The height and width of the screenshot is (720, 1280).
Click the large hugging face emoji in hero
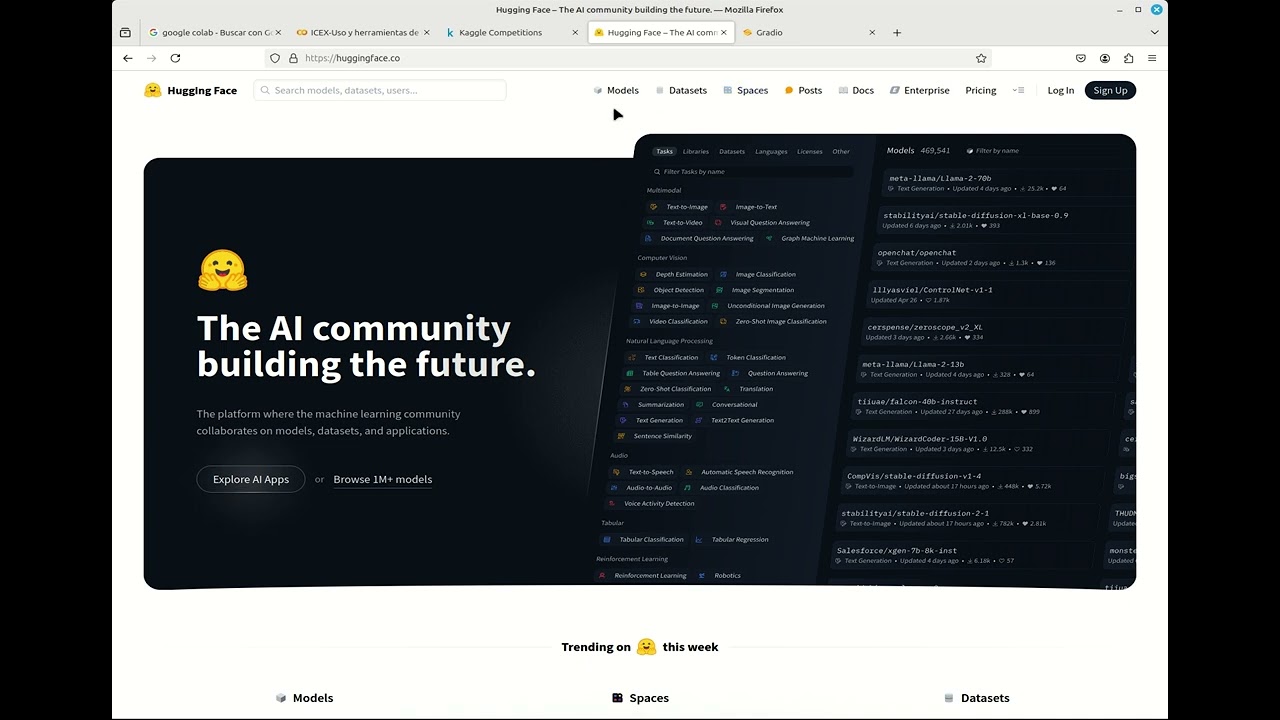(x=222, y=270)
